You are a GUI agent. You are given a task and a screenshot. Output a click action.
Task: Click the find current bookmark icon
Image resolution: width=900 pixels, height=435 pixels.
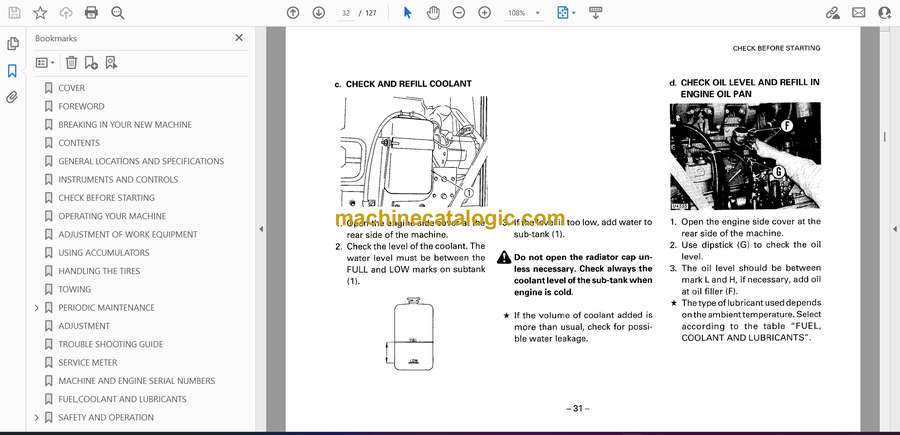[x=111, y=63]
